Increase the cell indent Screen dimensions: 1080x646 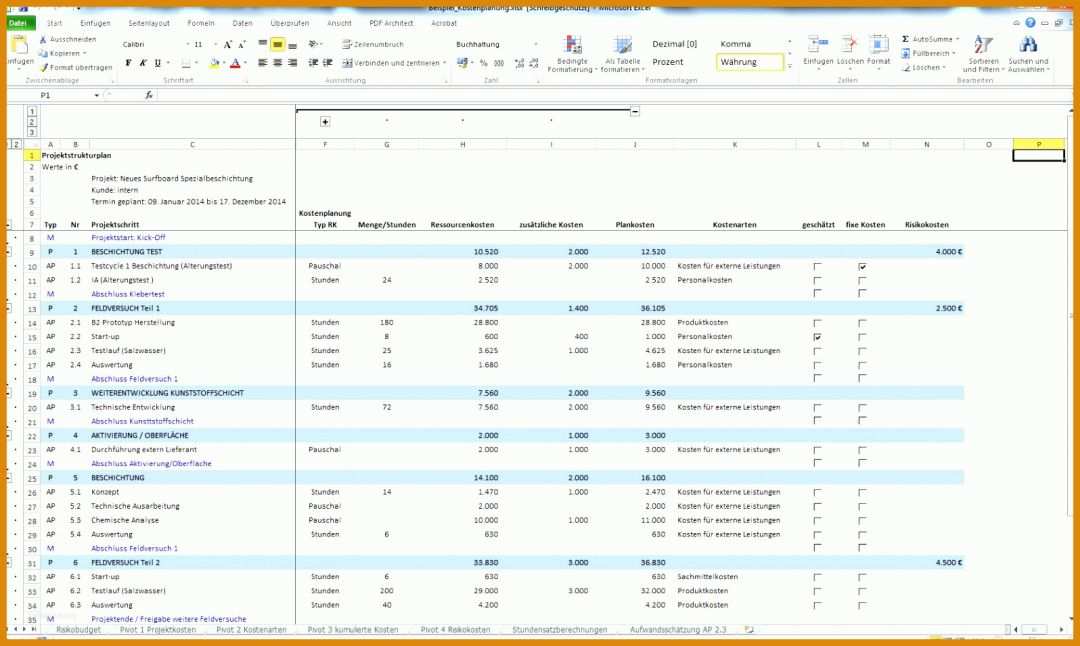(328, 63)
